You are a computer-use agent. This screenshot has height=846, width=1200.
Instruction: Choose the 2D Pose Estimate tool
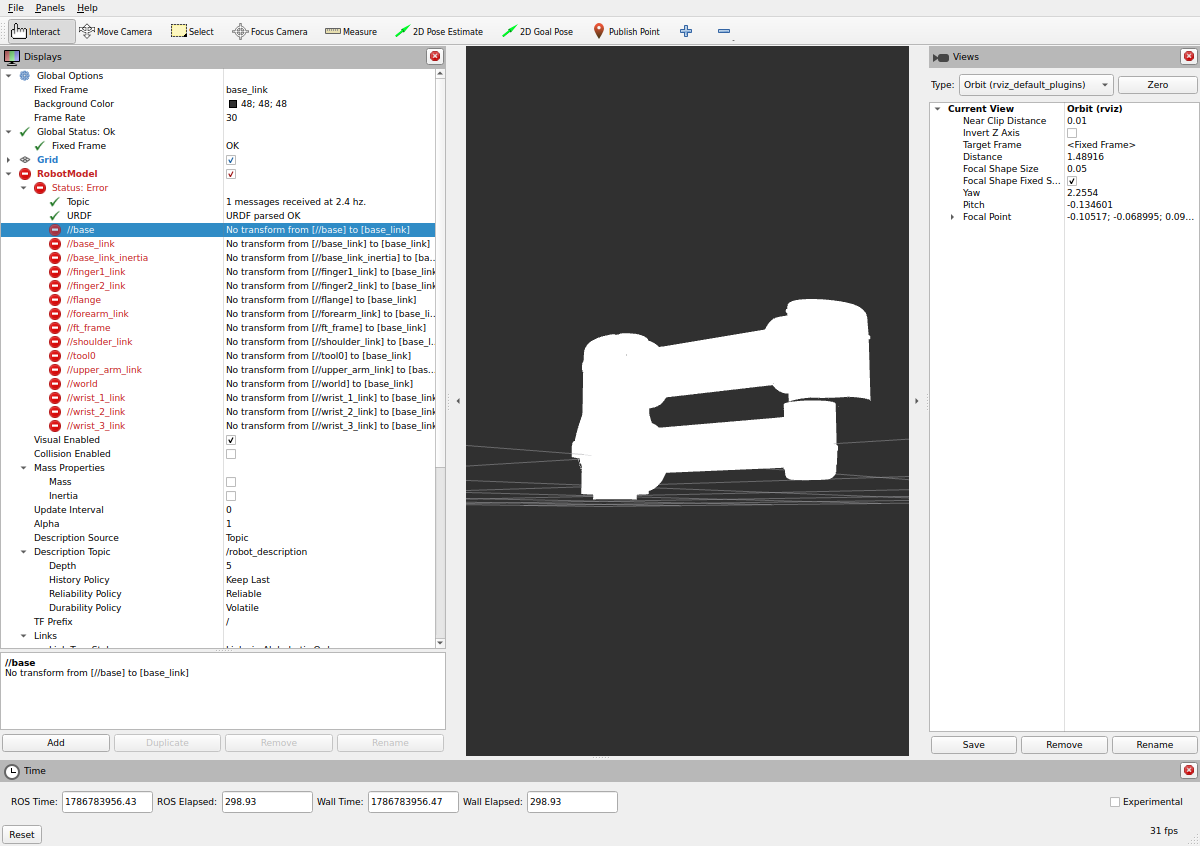439,31
